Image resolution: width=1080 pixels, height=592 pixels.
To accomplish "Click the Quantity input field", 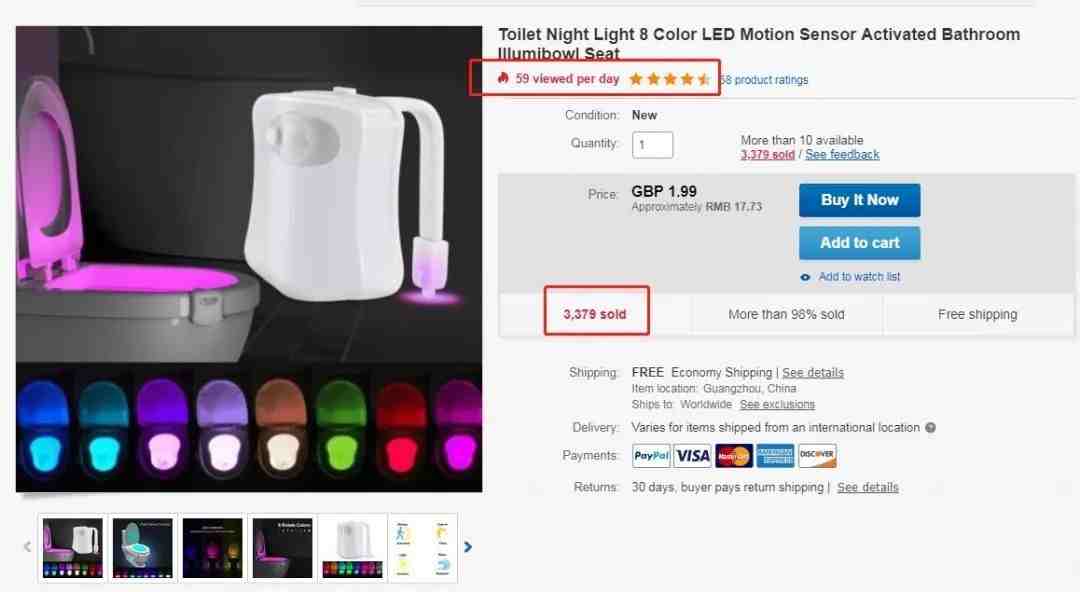I will 652,145.
